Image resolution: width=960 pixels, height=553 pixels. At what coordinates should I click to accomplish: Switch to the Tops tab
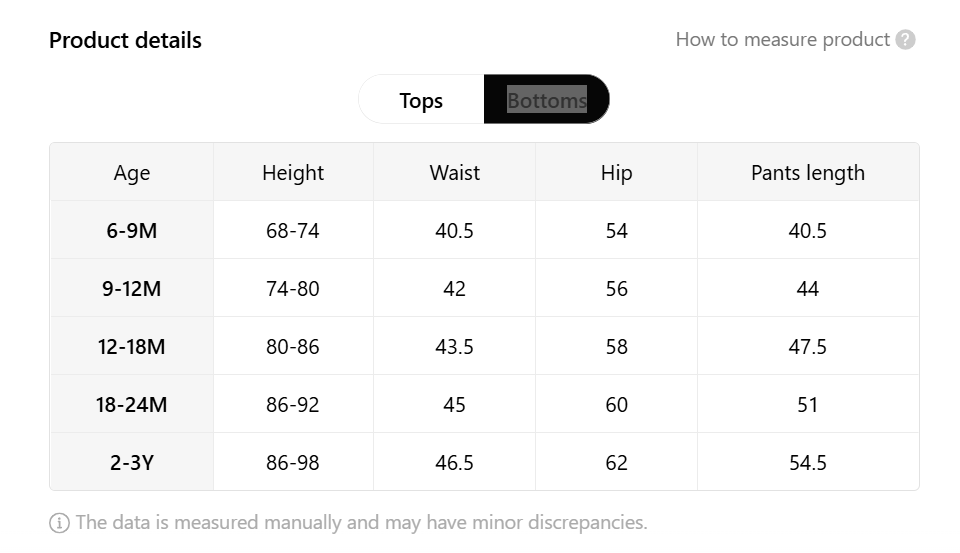(421, 100)
